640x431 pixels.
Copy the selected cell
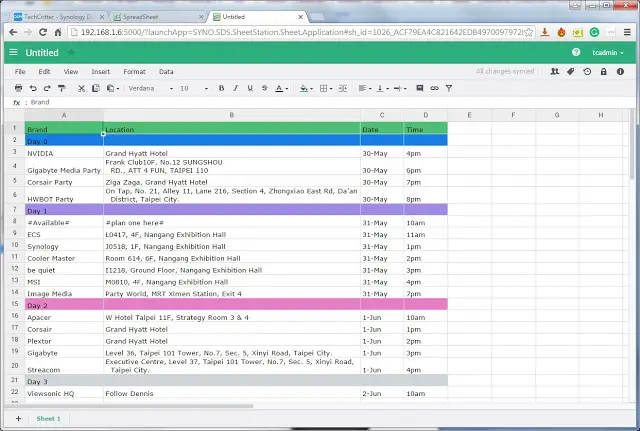tap(96, 88)
